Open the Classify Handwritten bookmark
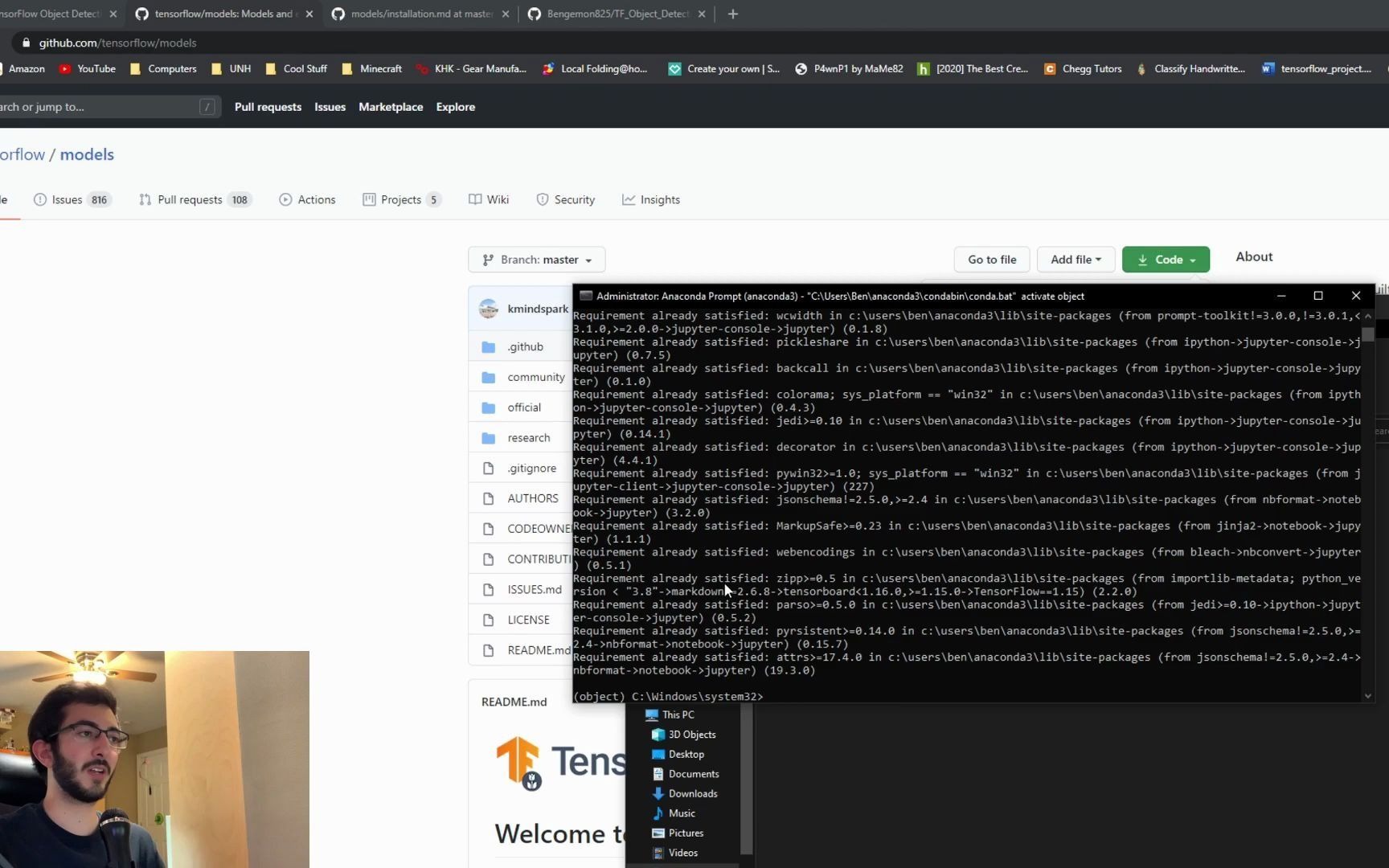The width and height of the screenshot is (1389, 868). click(1190, 69)
